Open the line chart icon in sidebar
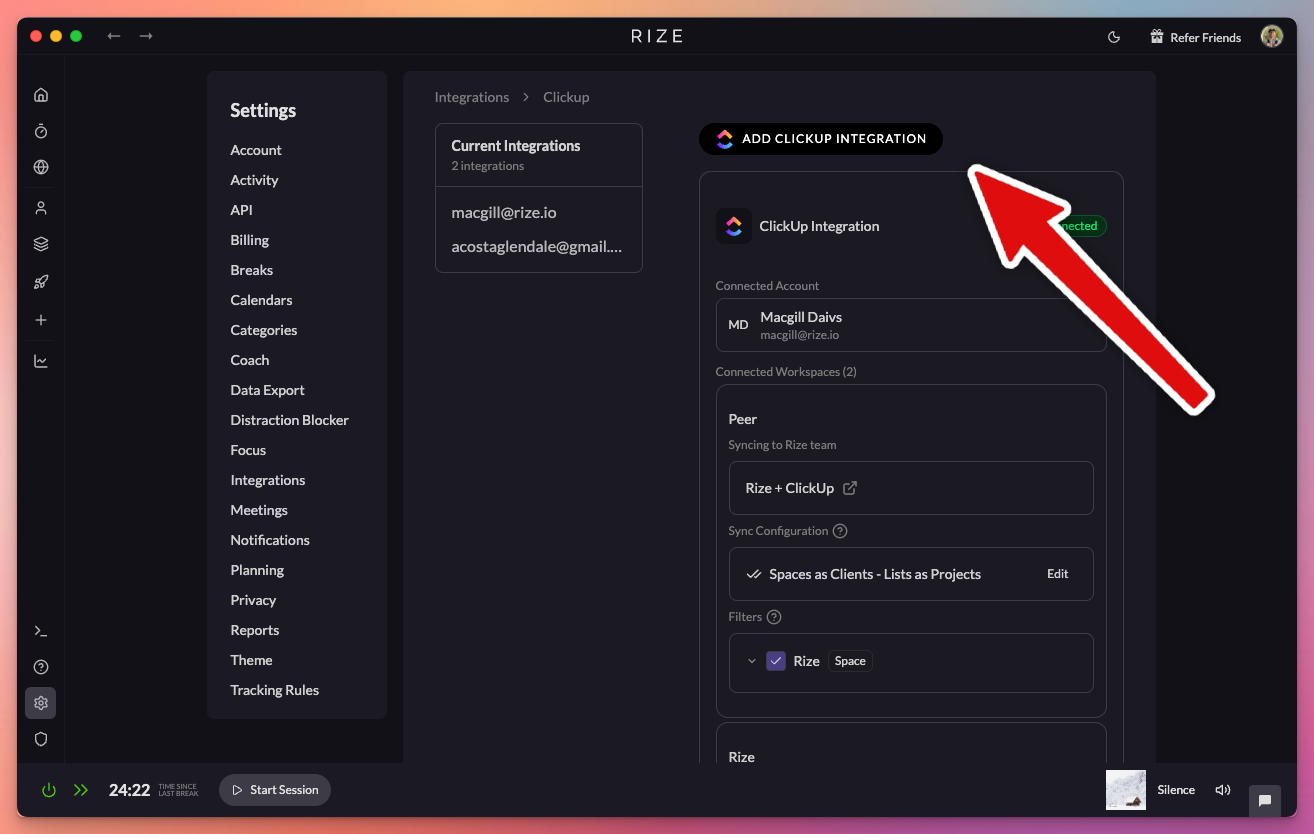 (41, 361)
